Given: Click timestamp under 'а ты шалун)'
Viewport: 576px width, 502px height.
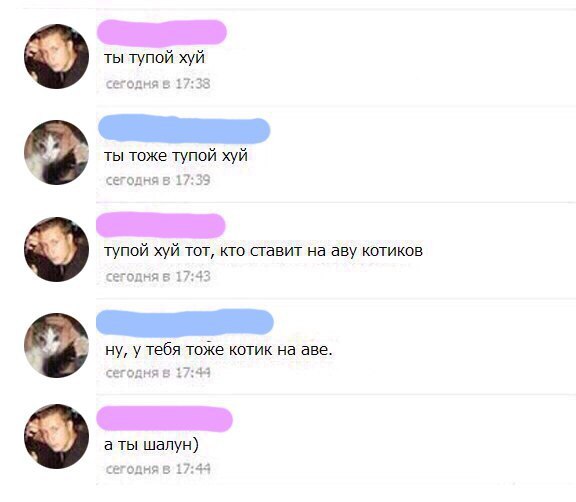Looking at the screenshot, I should [158, 469].
